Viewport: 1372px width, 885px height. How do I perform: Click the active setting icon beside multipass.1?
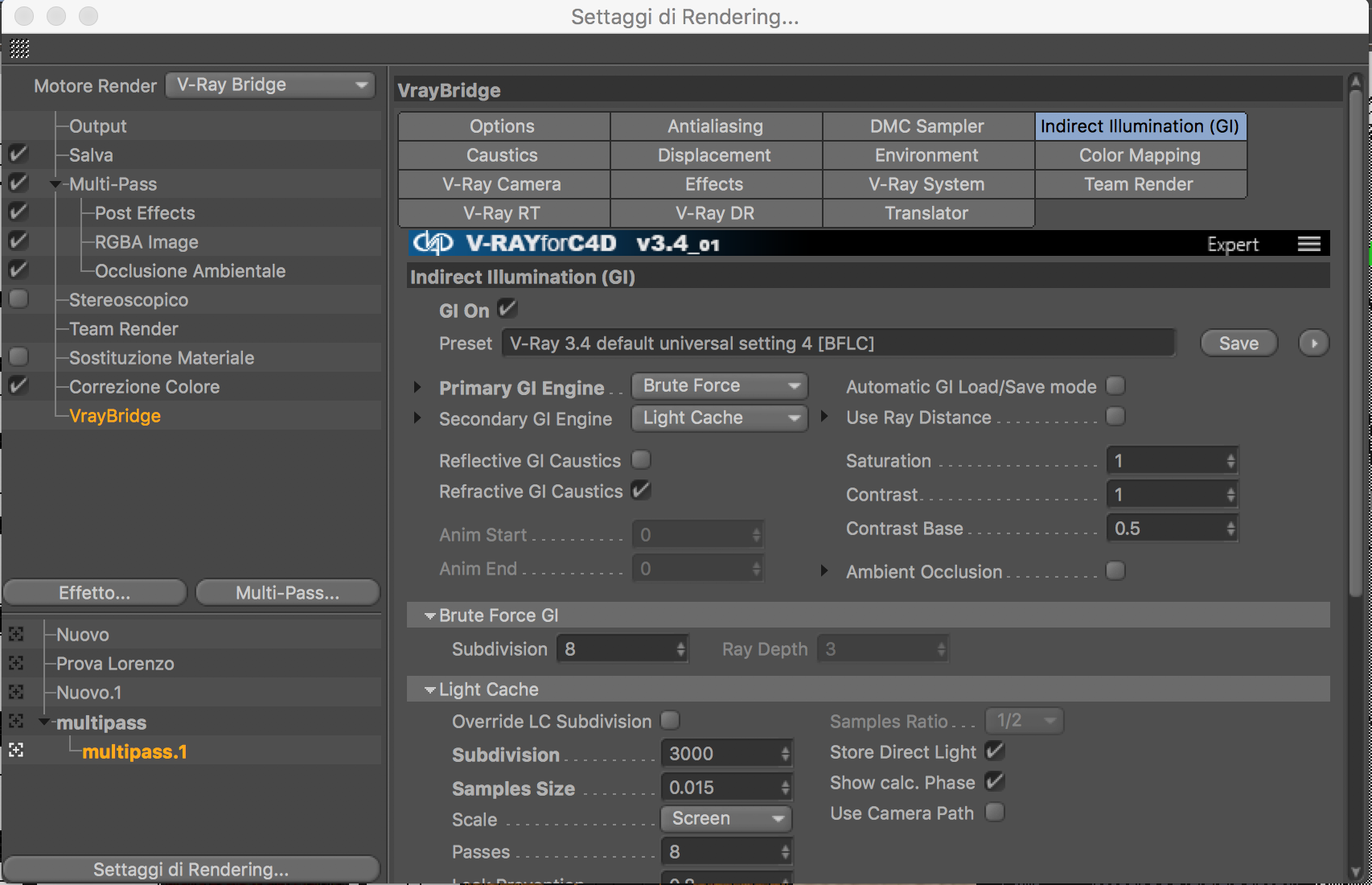point(16,750)
